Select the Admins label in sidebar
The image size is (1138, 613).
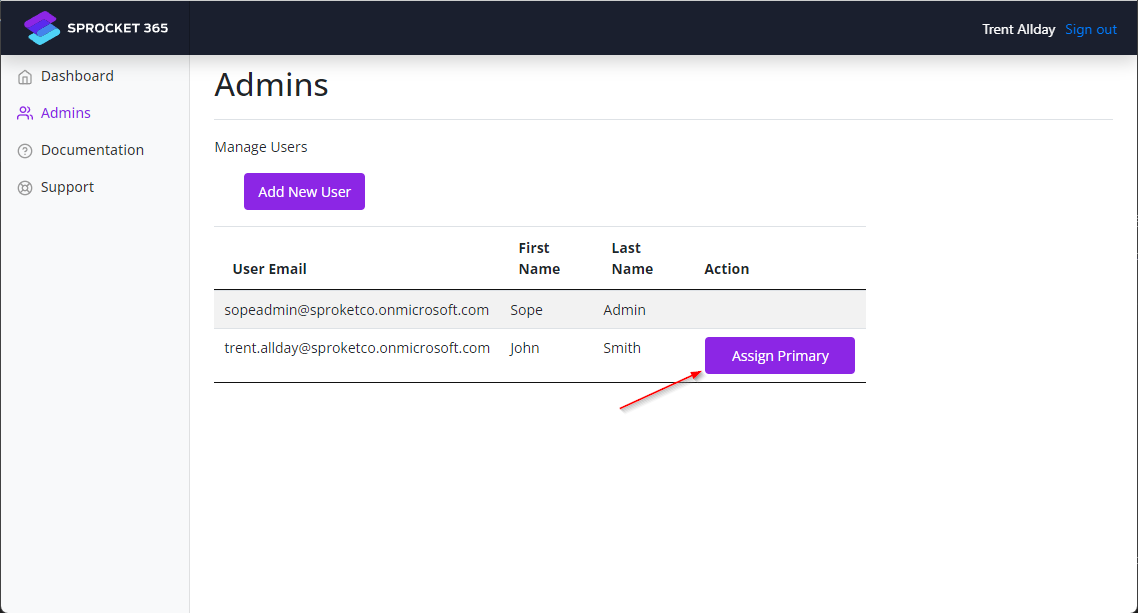(x=66, y=113)
